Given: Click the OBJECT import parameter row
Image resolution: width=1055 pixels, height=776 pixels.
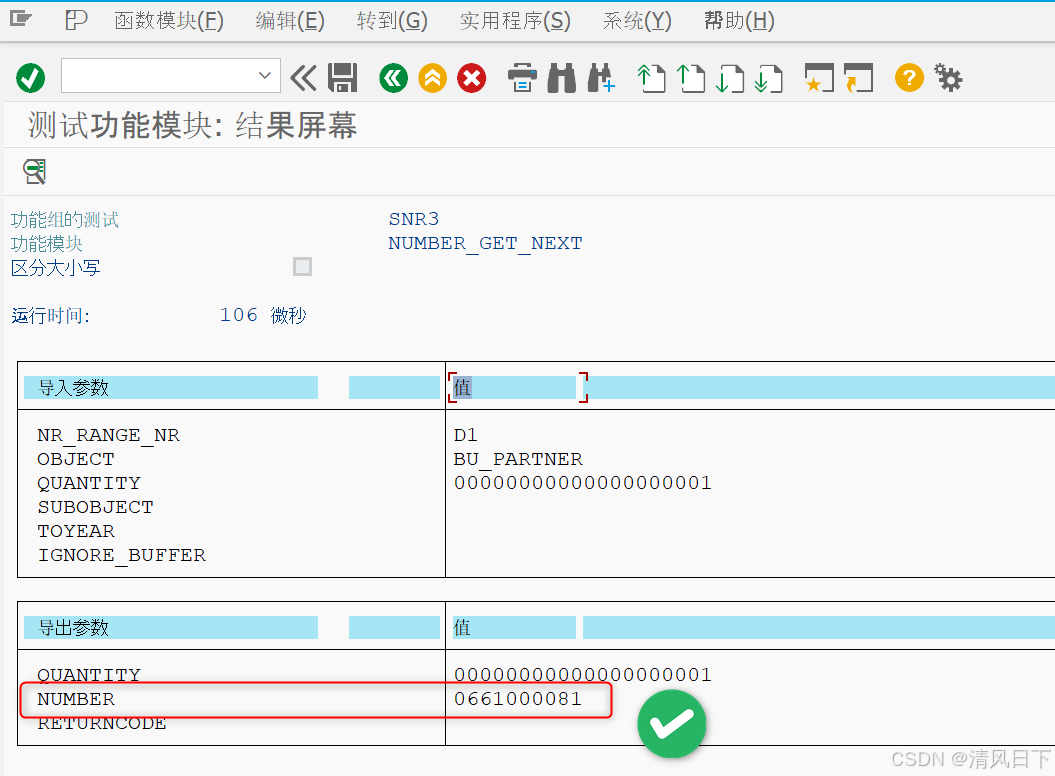Looking at the screenshot, I should pos(76,459).
